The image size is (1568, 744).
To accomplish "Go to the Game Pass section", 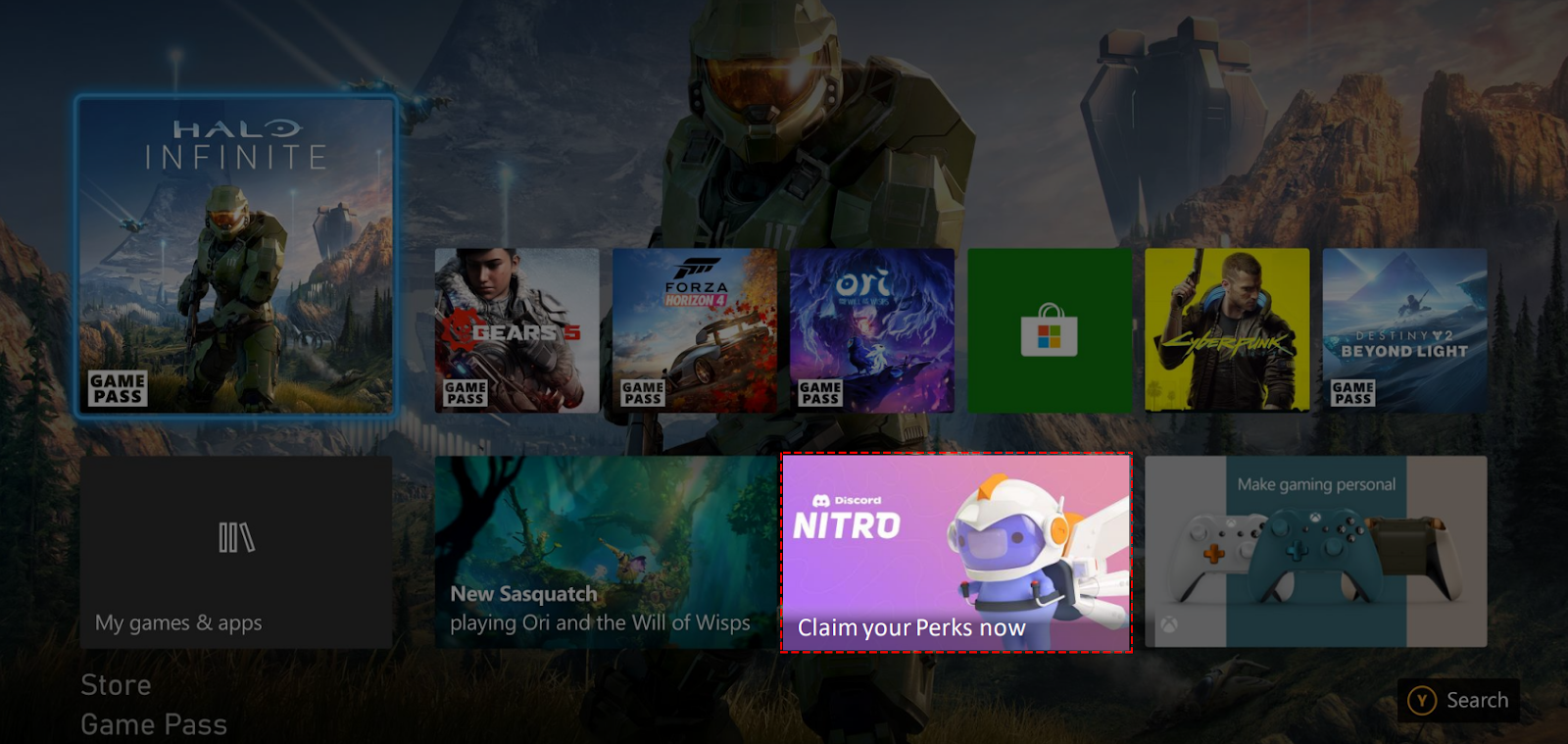I will coord(154,725).
